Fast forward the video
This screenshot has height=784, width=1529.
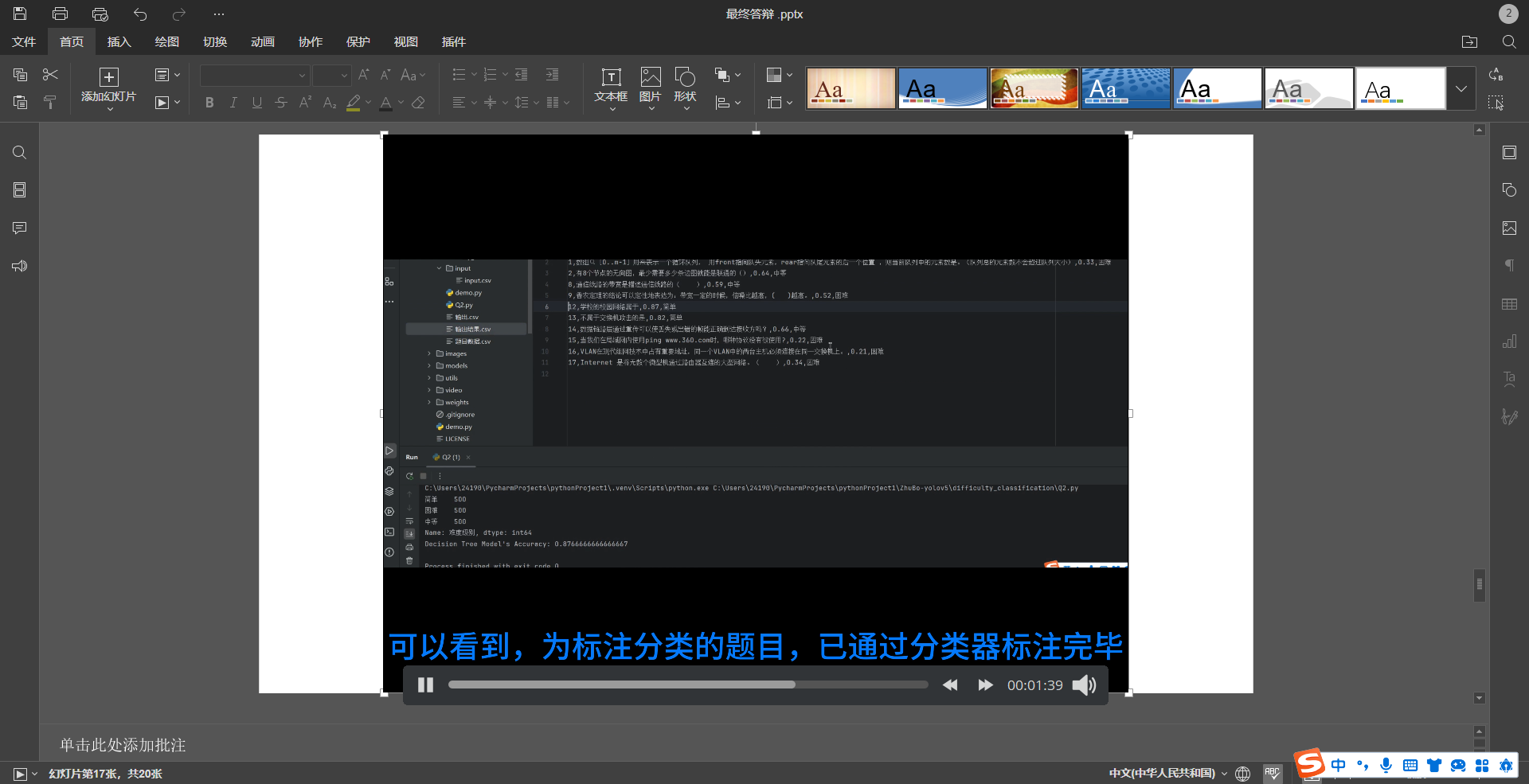pyautogui.click(x=985, y=685)
